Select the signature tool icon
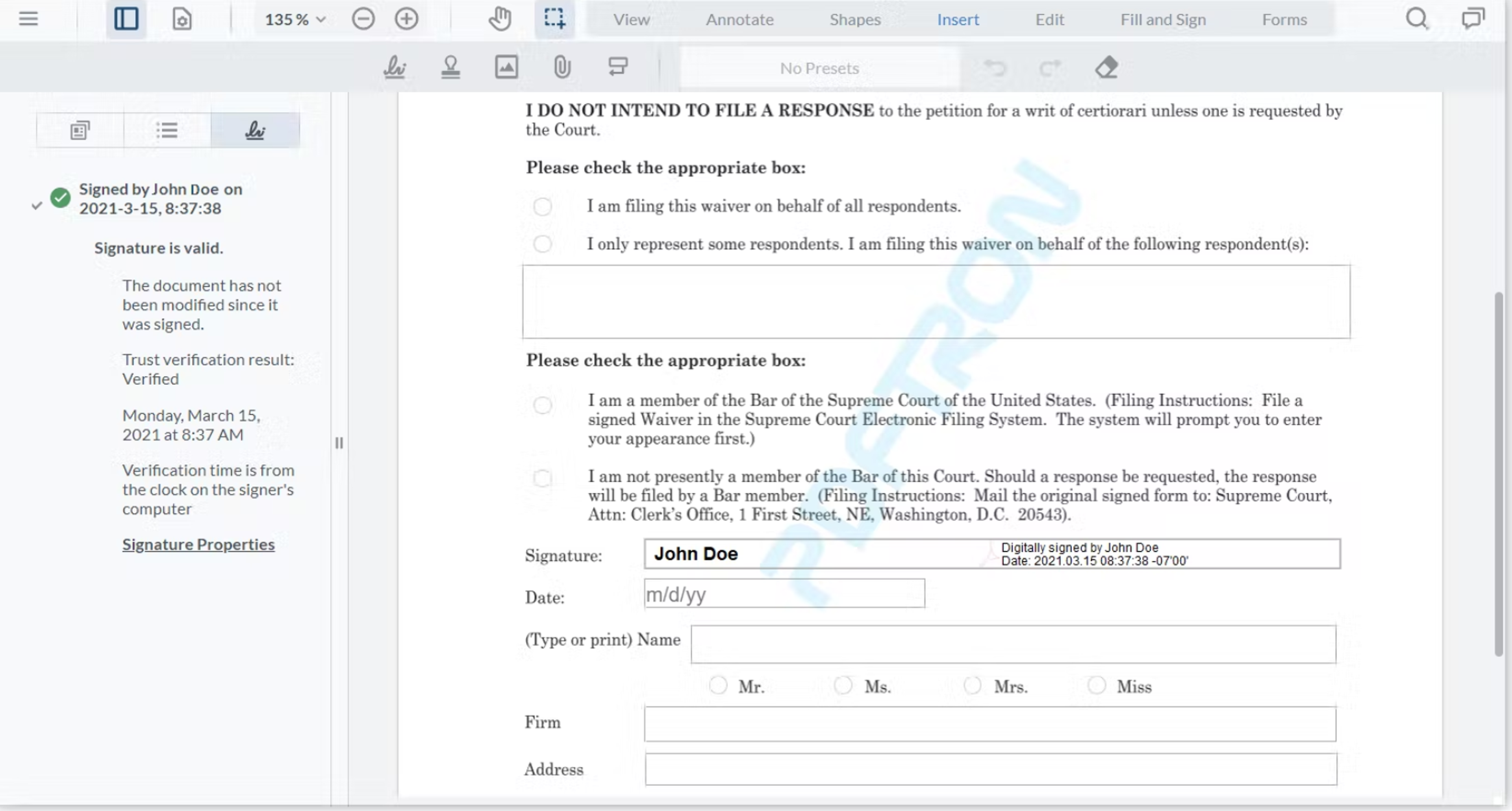This screenshot has height=811, width=1512. click(395, 67)
